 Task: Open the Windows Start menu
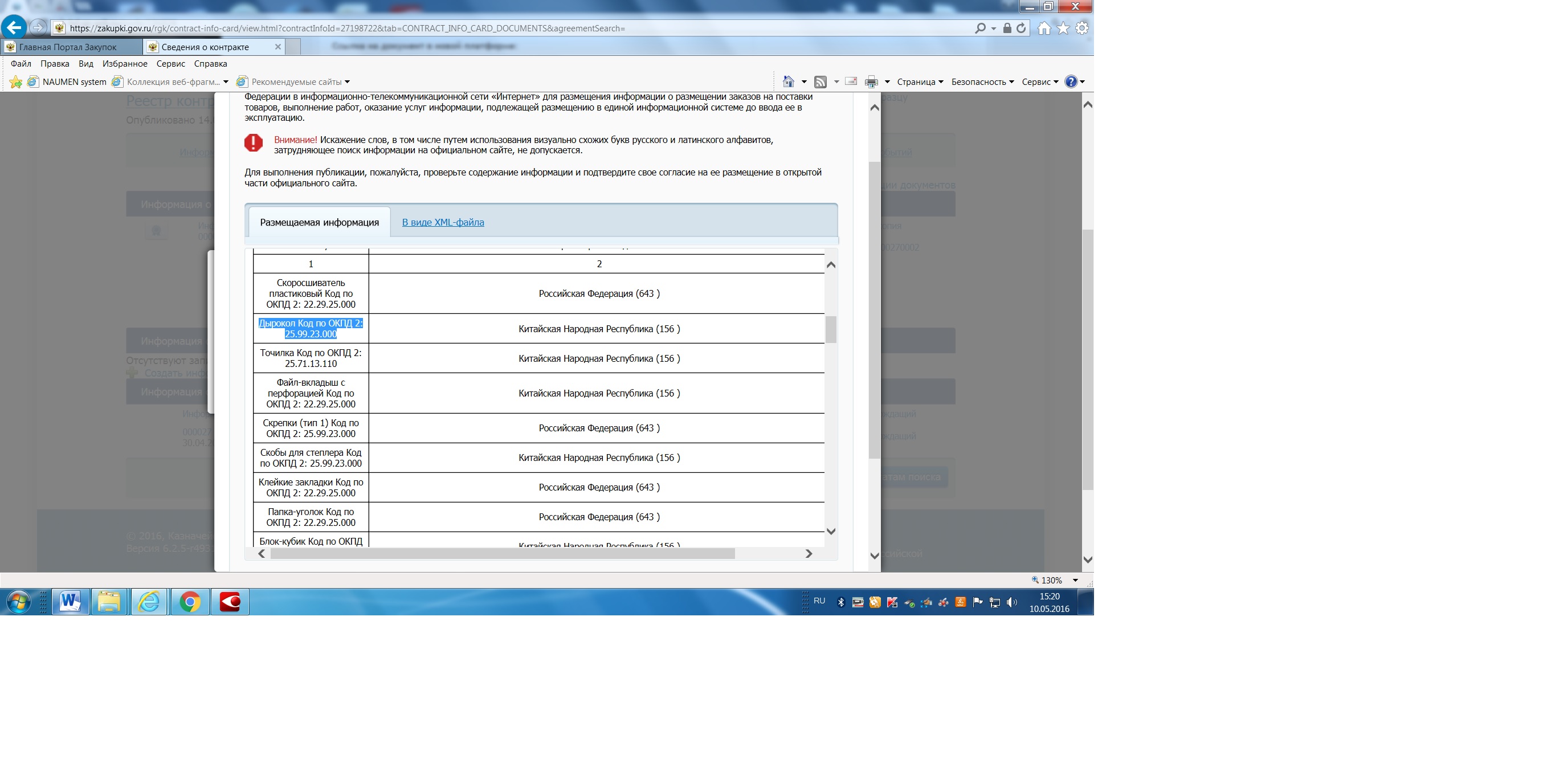tap(18, 601)
